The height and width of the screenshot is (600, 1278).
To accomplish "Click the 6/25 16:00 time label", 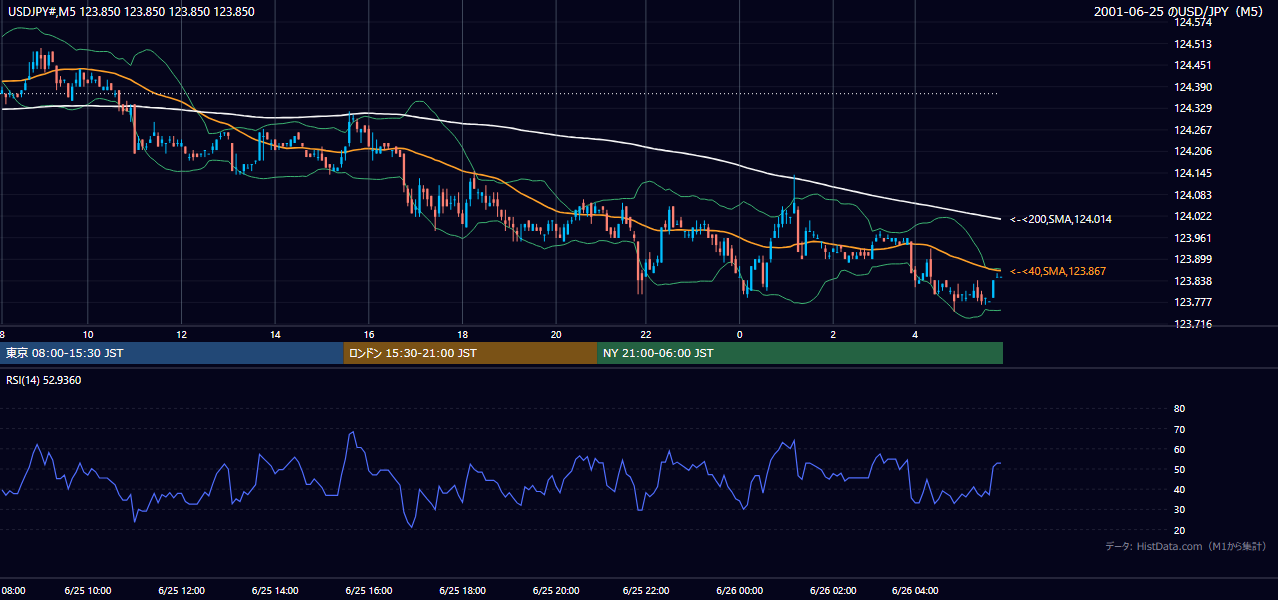I will pyautogui.click(x=368, y=590).
